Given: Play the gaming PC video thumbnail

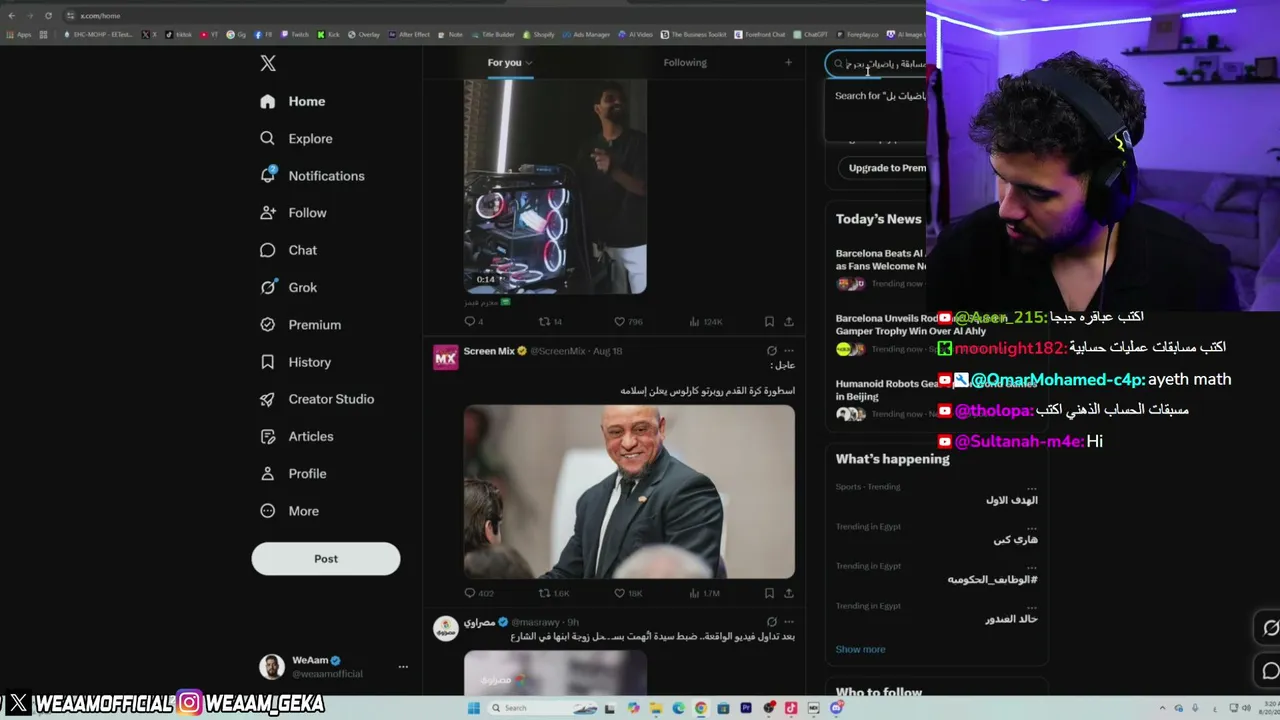Looking at the screenshot, I should tap(555, 187).
